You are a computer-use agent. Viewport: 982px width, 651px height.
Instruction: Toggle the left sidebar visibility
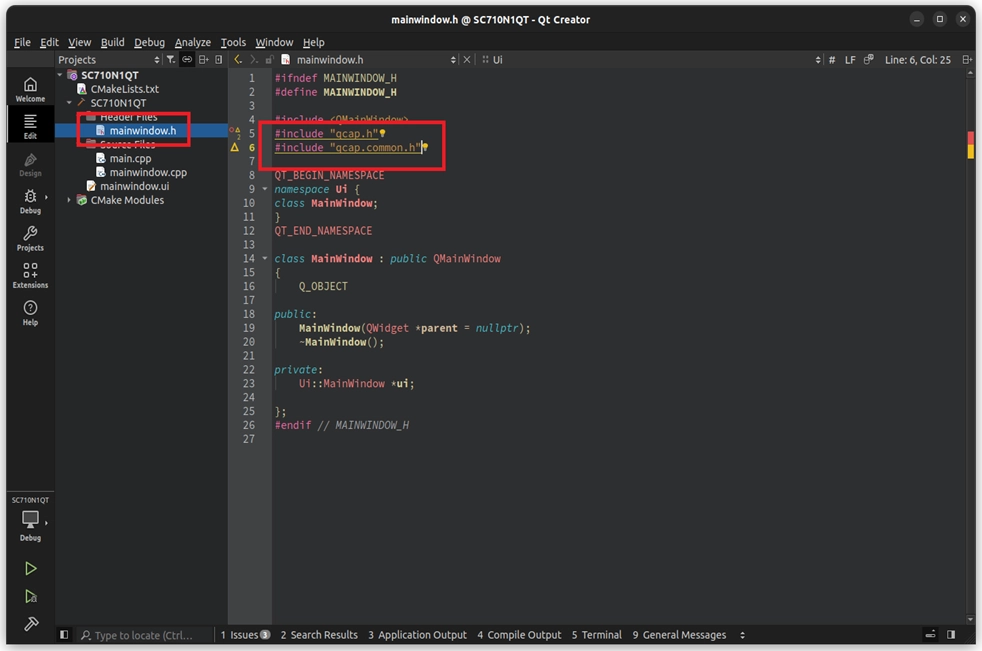pyautogui.click(x=64, y=635)
